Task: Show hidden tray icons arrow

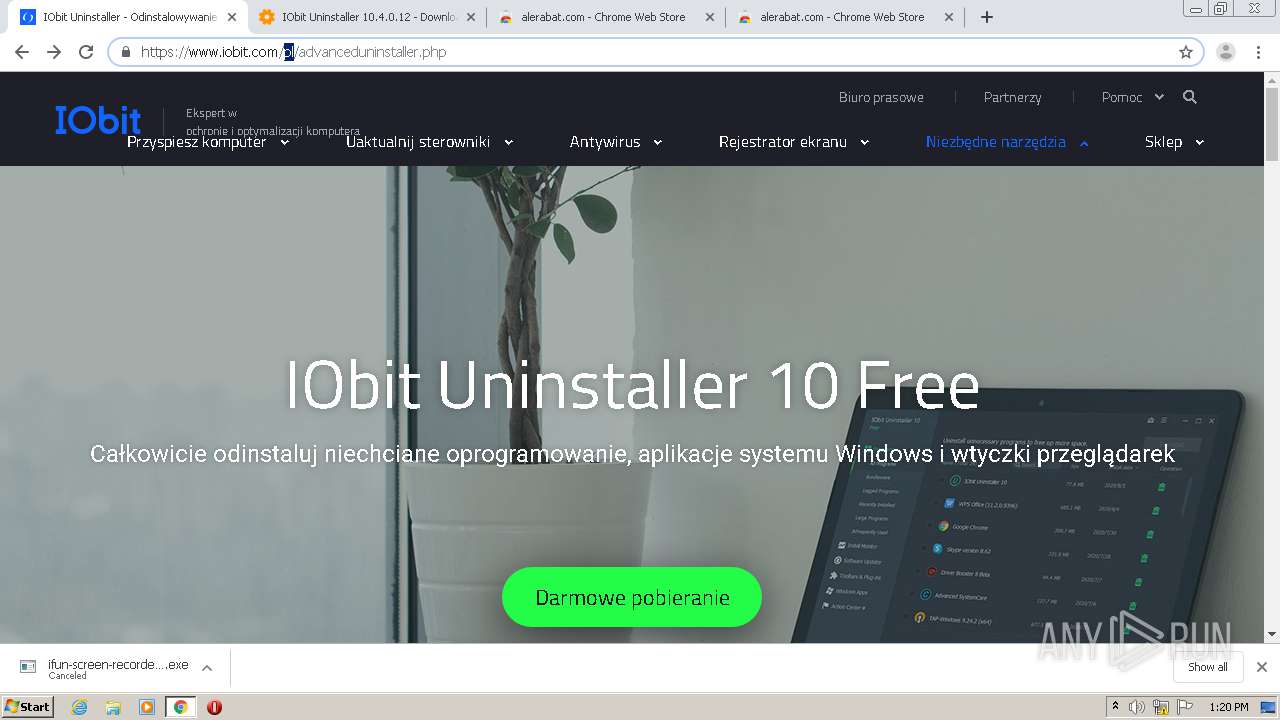Action: click(1116, 707)
